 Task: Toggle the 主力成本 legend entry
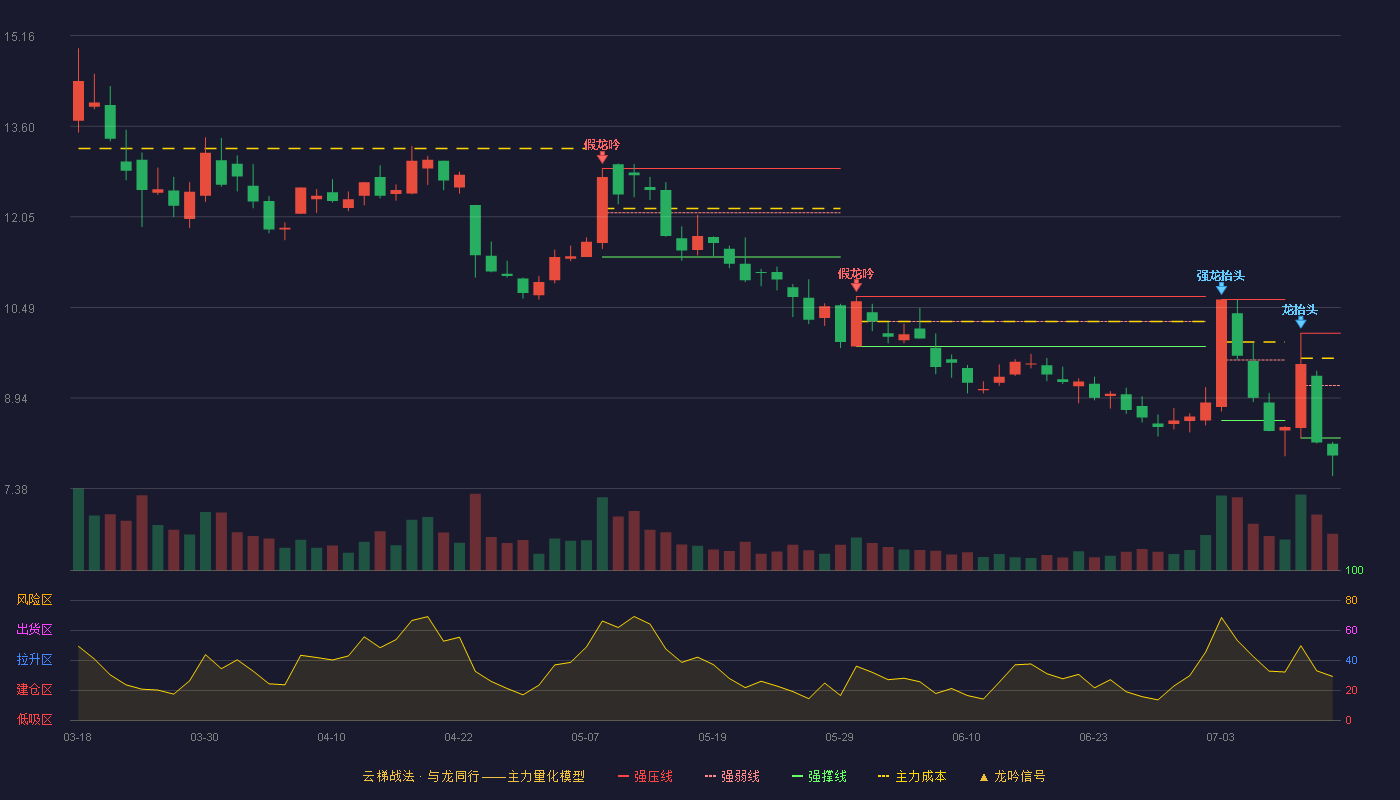[x=912, y=777]
